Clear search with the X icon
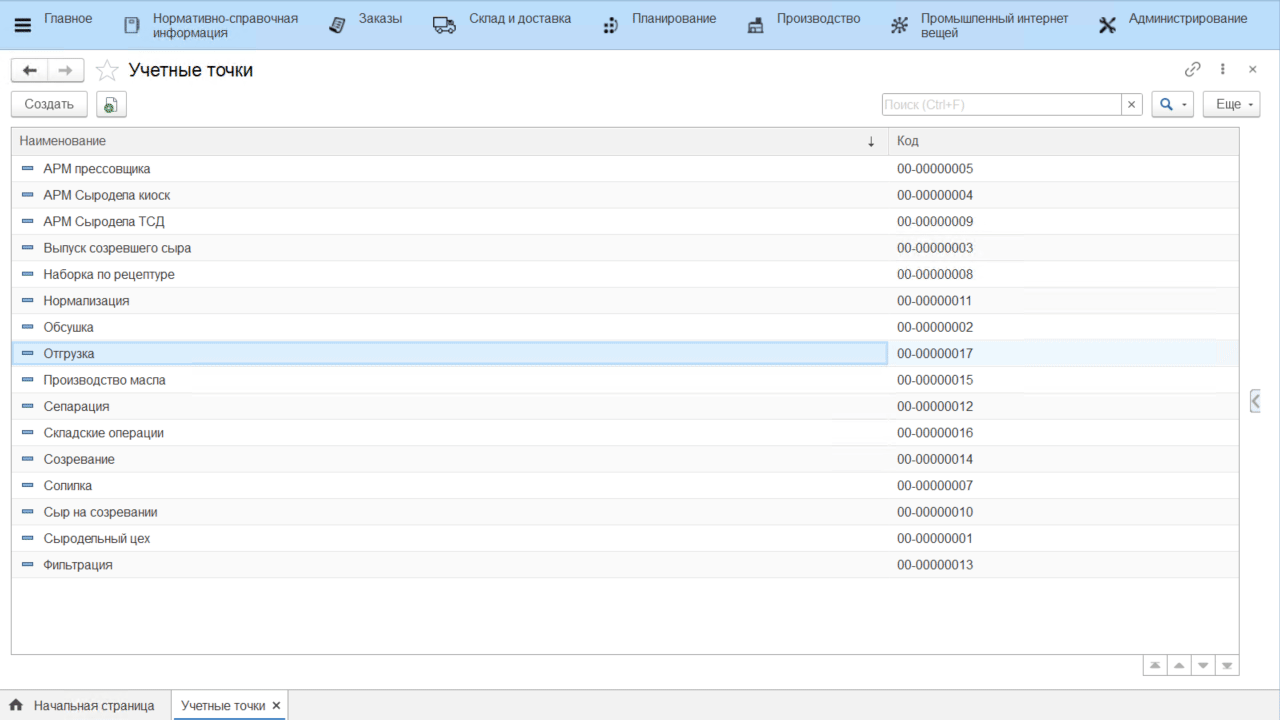The height and width of the screenshot is (720, 1280). [1132, 105]
